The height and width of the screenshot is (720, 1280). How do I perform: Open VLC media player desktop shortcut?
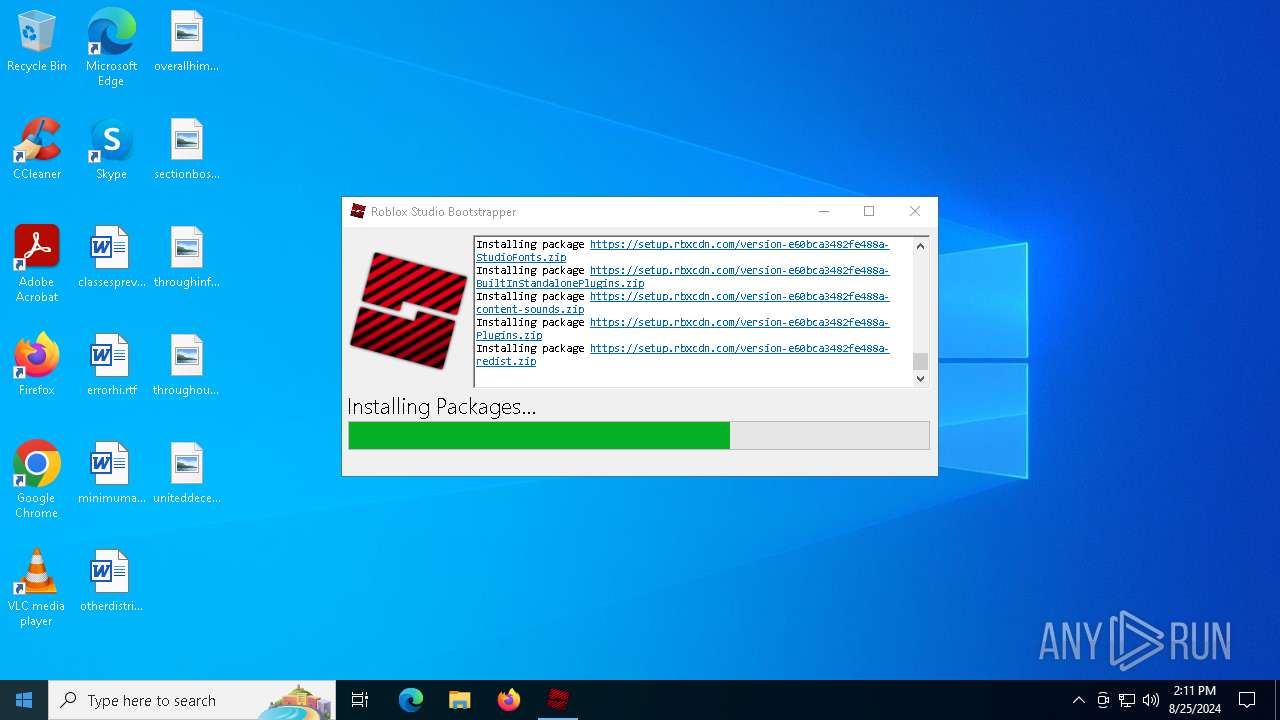point(37,588)
